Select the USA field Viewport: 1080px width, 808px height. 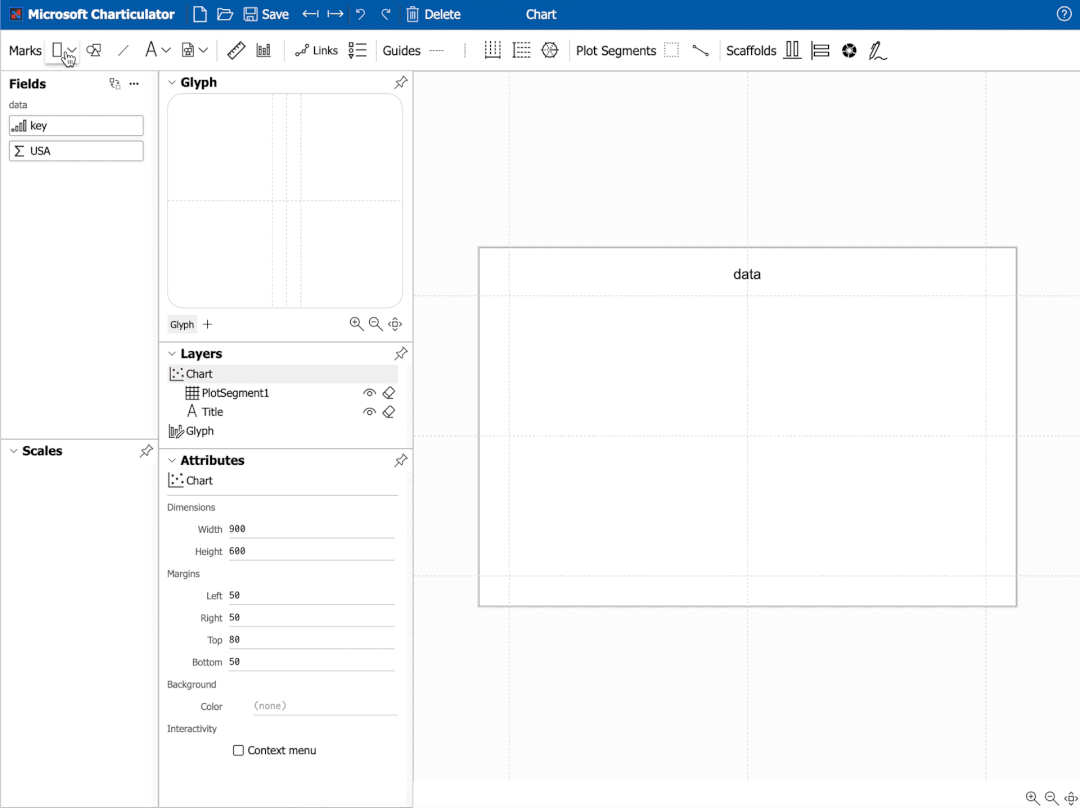[x=76, y=151]
